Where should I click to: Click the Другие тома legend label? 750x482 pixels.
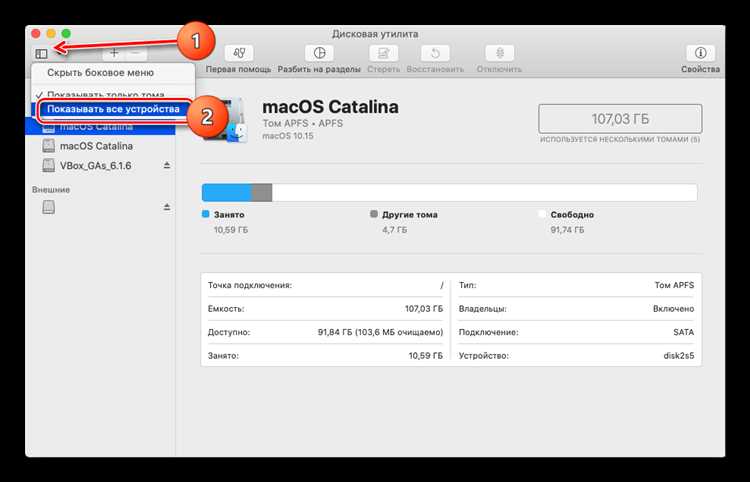409,215
